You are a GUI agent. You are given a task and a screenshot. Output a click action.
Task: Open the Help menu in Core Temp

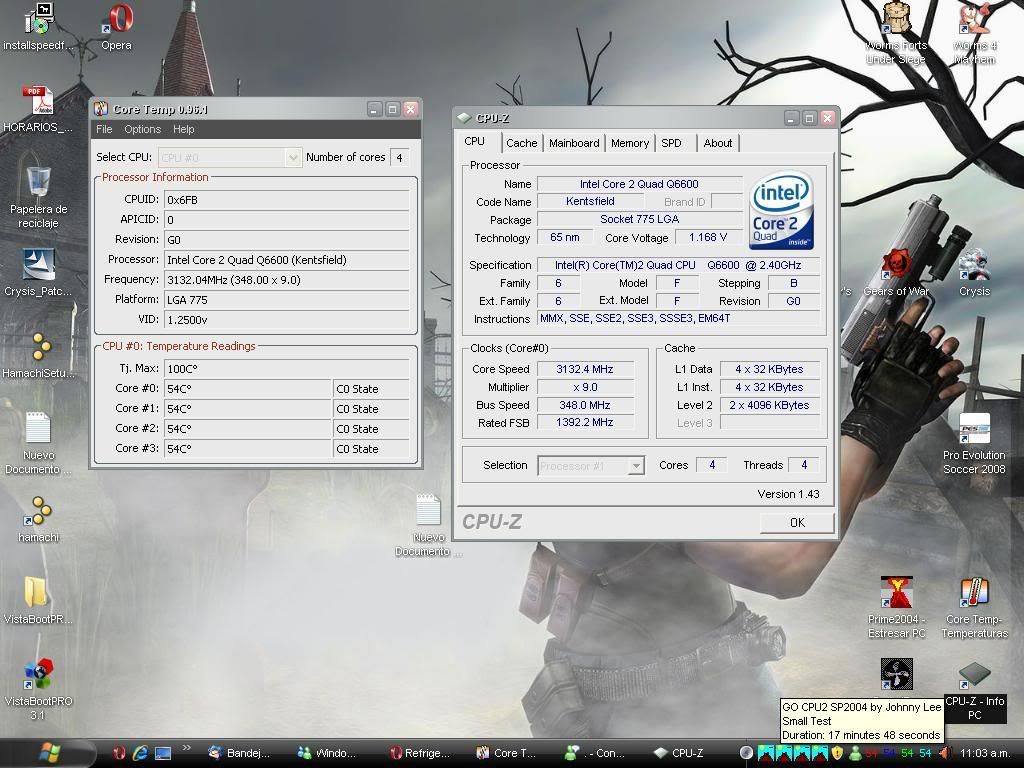click(x=184, y=129)
